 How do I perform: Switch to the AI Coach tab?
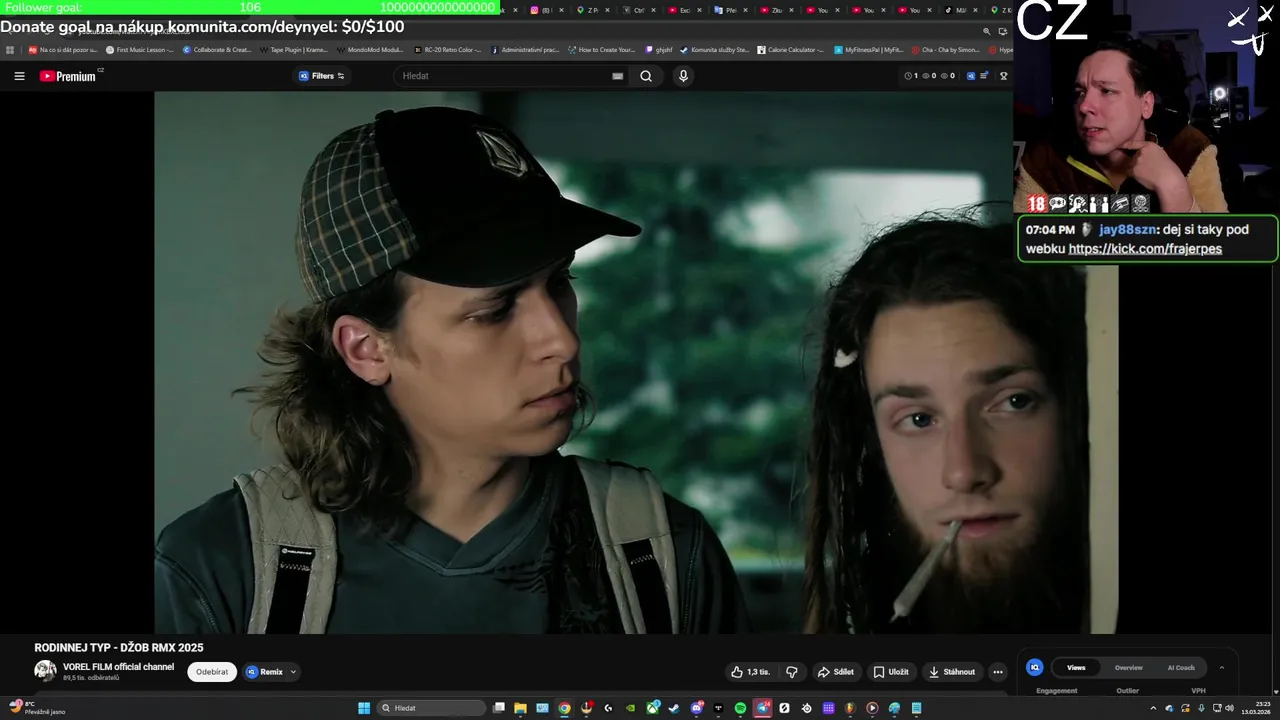(1181, 667)
